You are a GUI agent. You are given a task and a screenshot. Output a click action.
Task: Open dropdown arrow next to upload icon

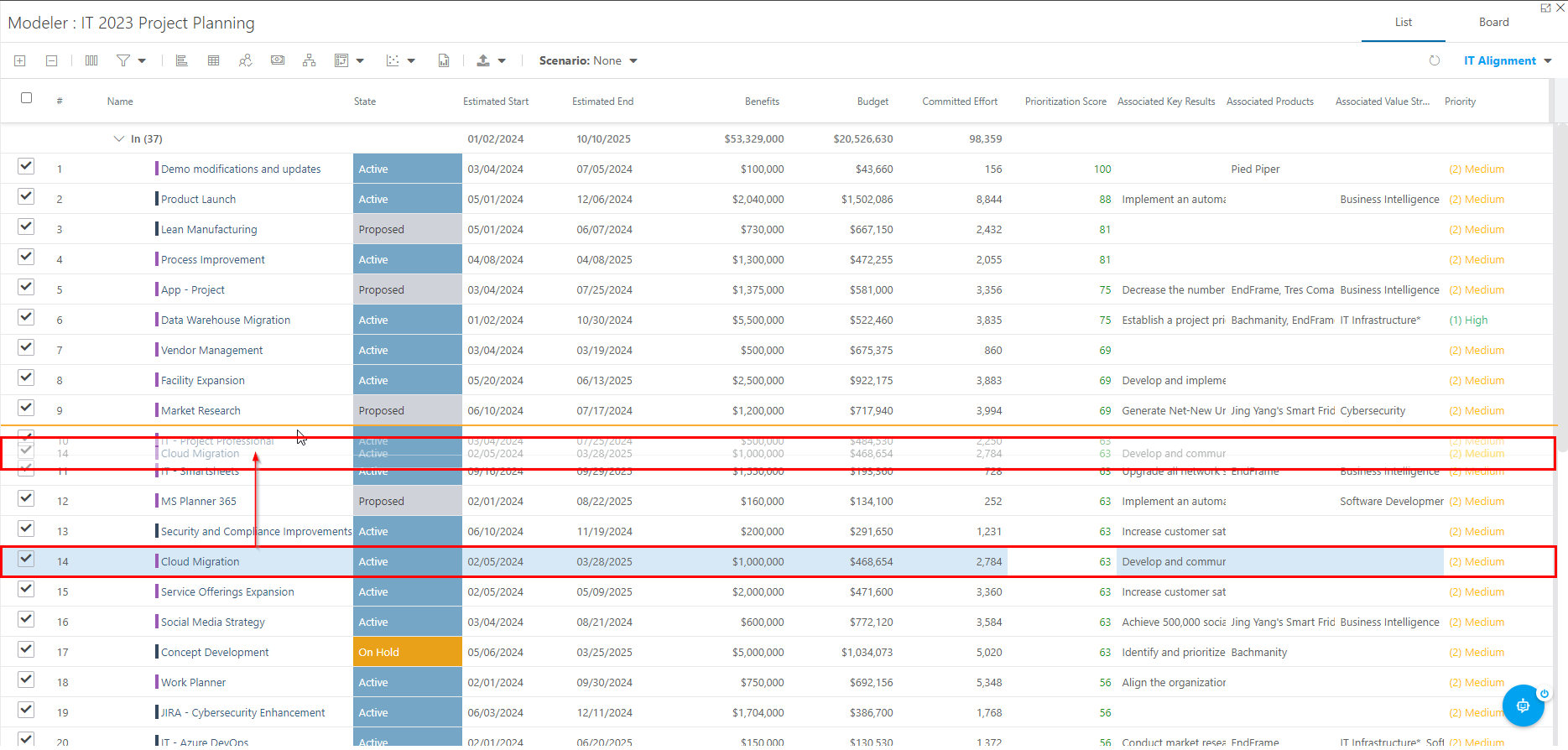point(502,60)
